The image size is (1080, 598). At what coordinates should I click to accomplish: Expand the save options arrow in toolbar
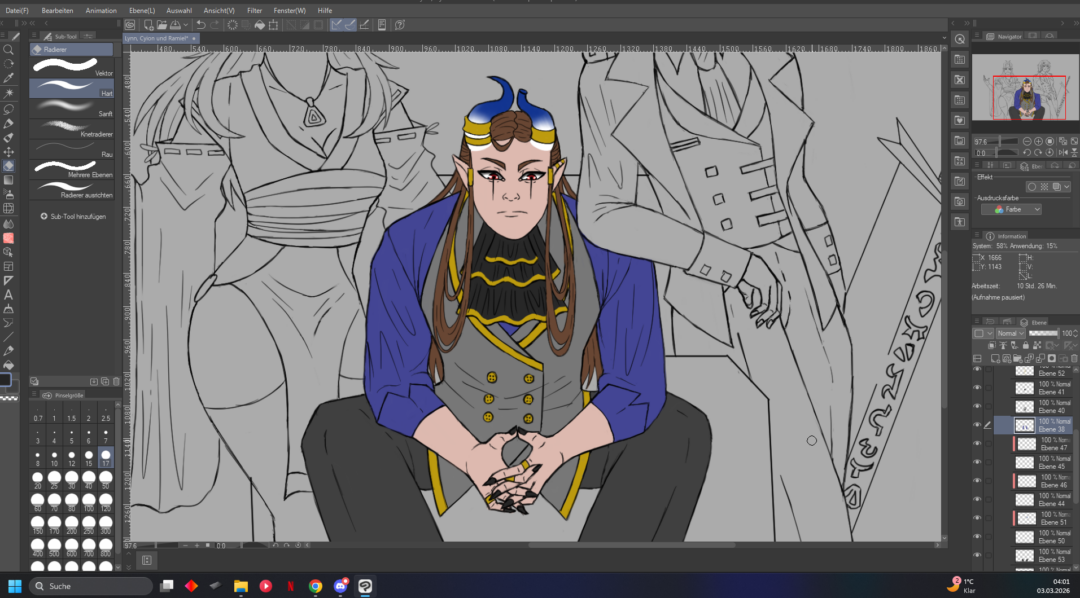(x=186, y=25)
